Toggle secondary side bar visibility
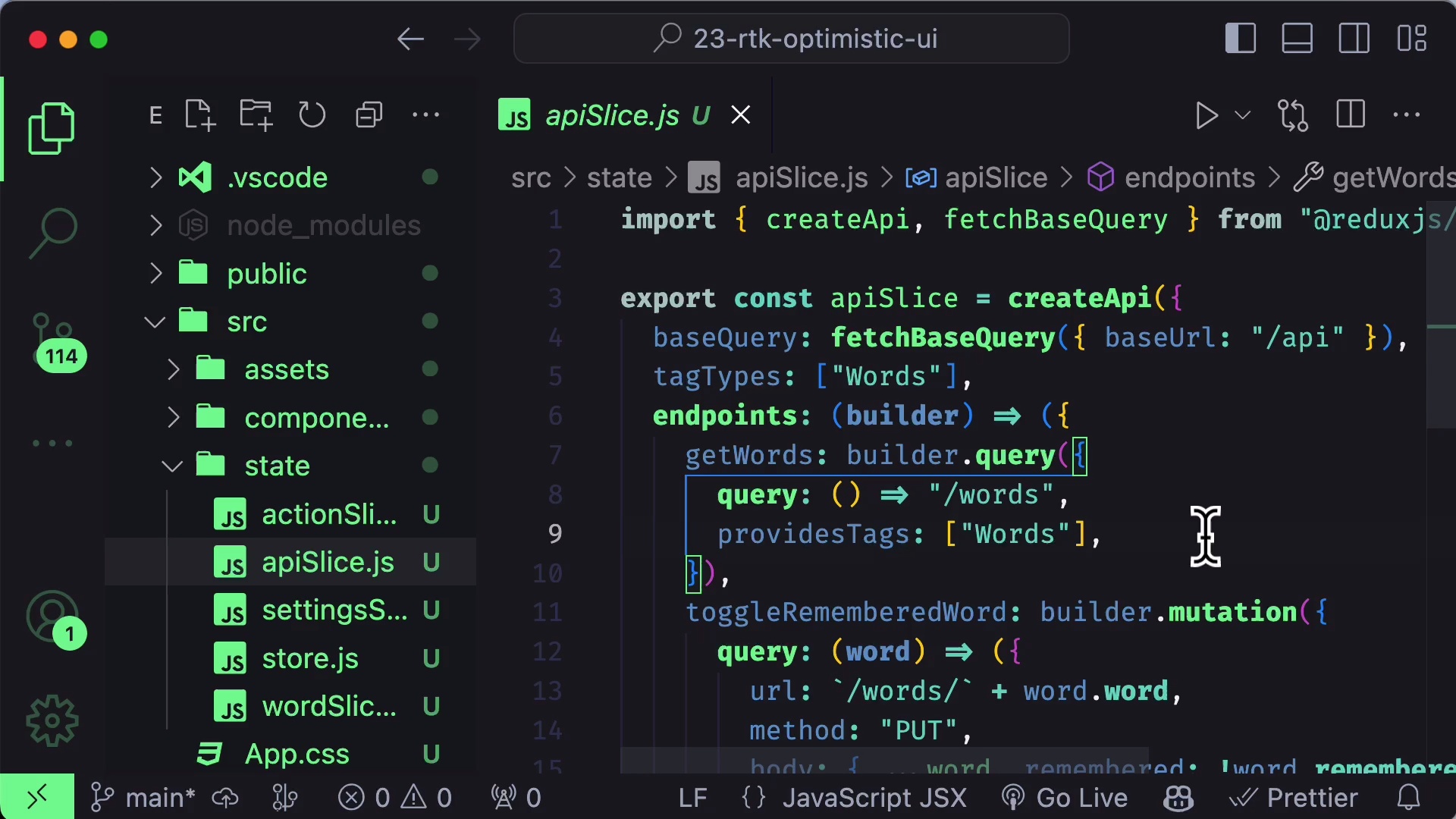The image size is (1456, 819). 1354,39
